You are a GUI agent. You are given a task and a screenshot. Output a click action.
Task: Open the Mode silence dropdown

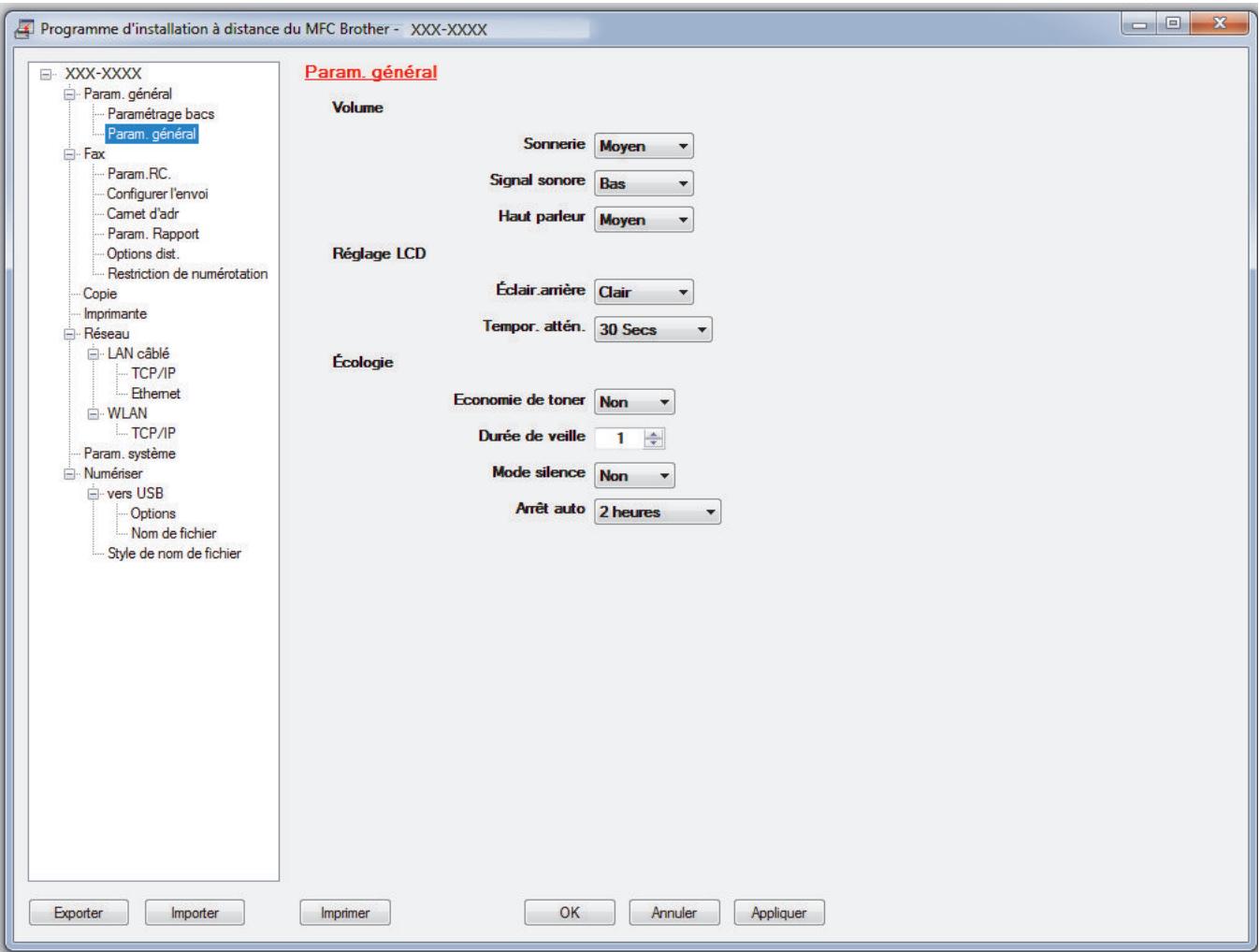tap(634, 475)
